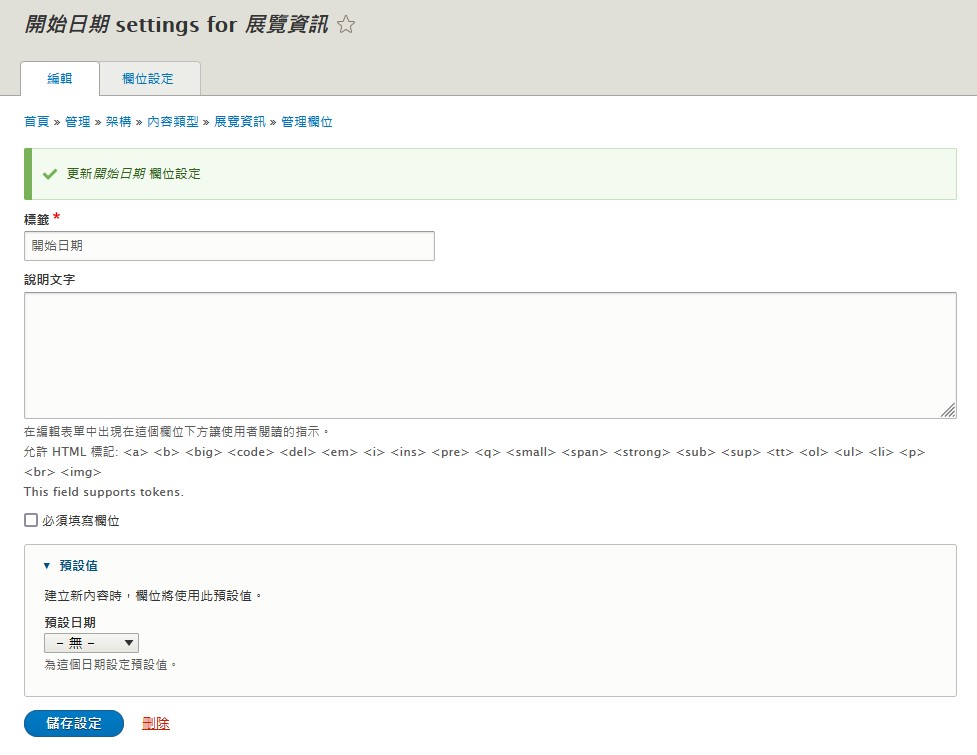Viewport: 977px width, 755px height.
Task: Click the resize grip of 說明文字 textarea
Action: pos(948,410)
